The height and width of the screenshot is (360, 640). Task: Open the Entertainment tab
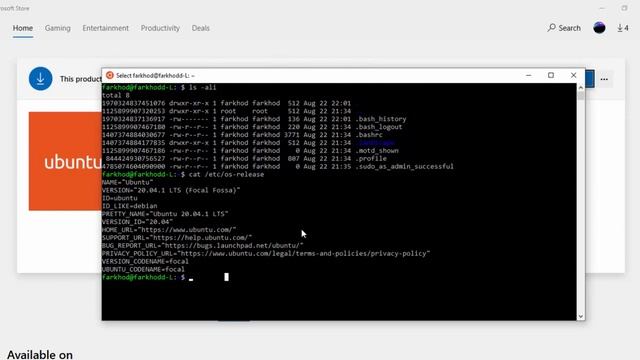click(x=105, y=28)
